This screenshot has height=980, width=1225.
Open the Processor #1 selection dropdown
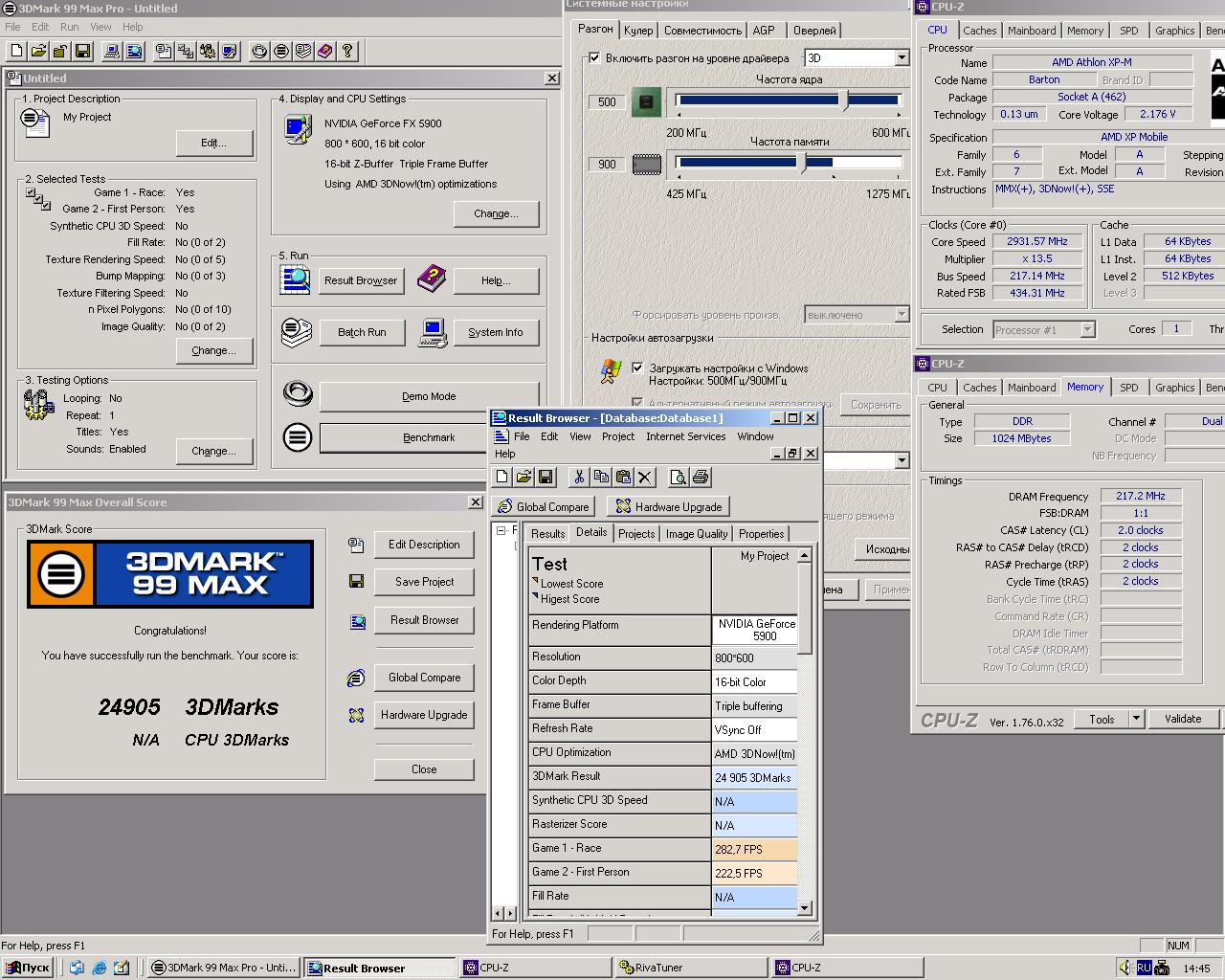coord(1087,329)
